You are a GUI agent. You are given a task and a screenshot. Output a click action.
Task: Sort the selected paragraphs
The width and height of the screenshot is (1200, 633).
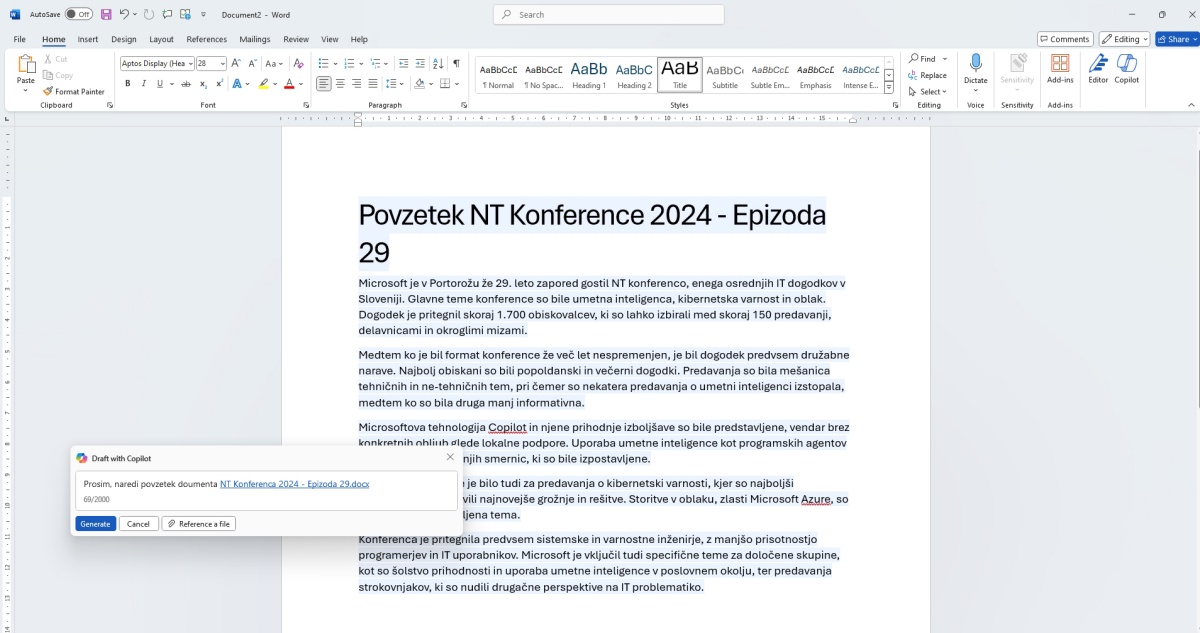pos(438,63)
